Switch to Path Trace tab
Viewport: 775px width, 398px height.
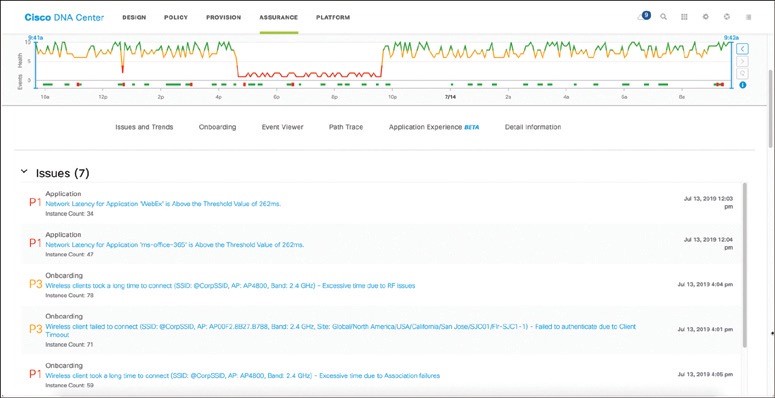click(x=346, y=127)
